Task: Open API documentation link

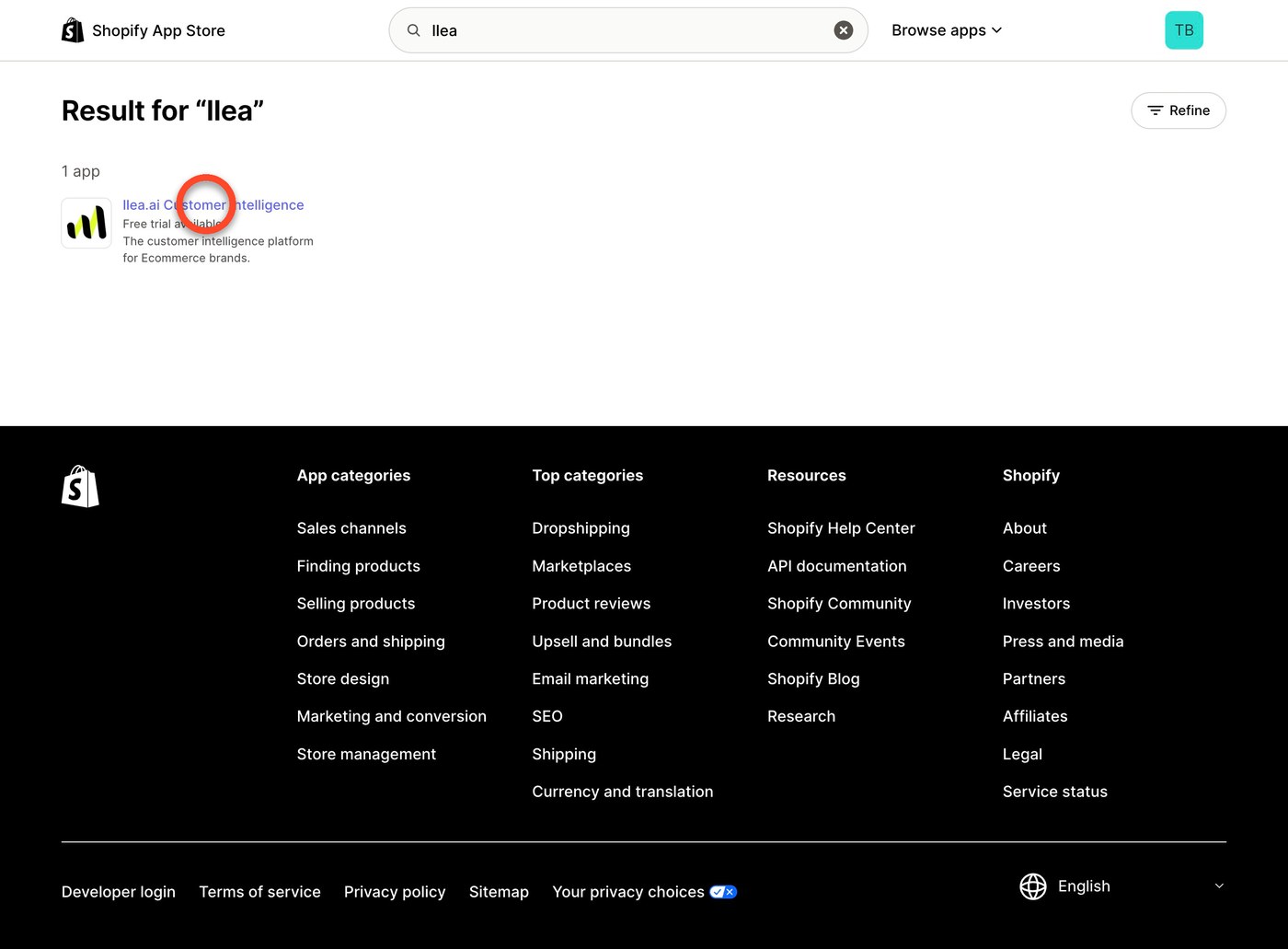Action: 837,566
